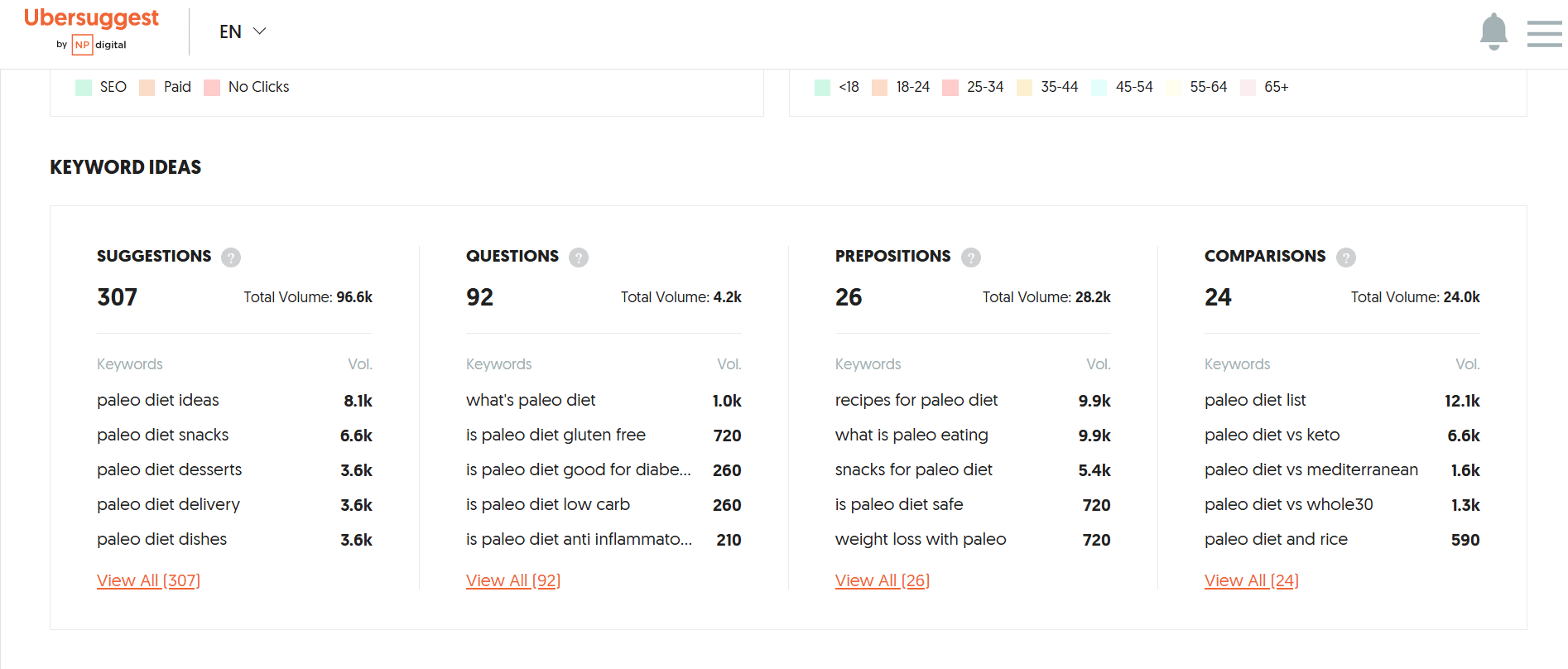Click the 18-24 age group legend entry

901,86
